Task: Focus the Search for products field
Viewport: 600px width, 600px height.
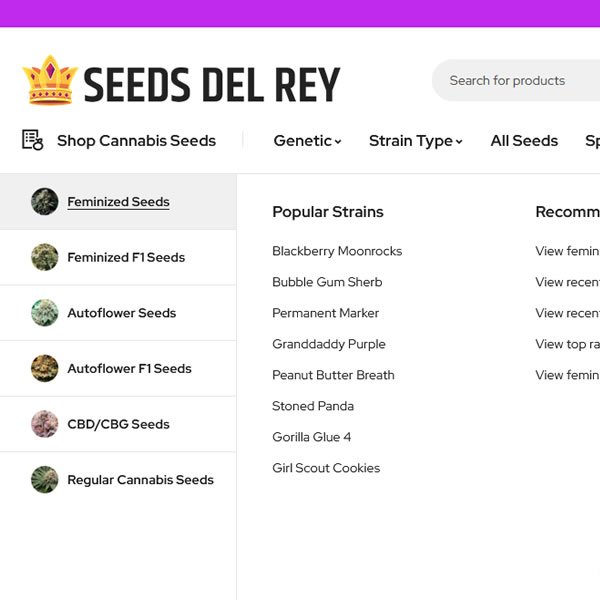Action: click(516, 80)
